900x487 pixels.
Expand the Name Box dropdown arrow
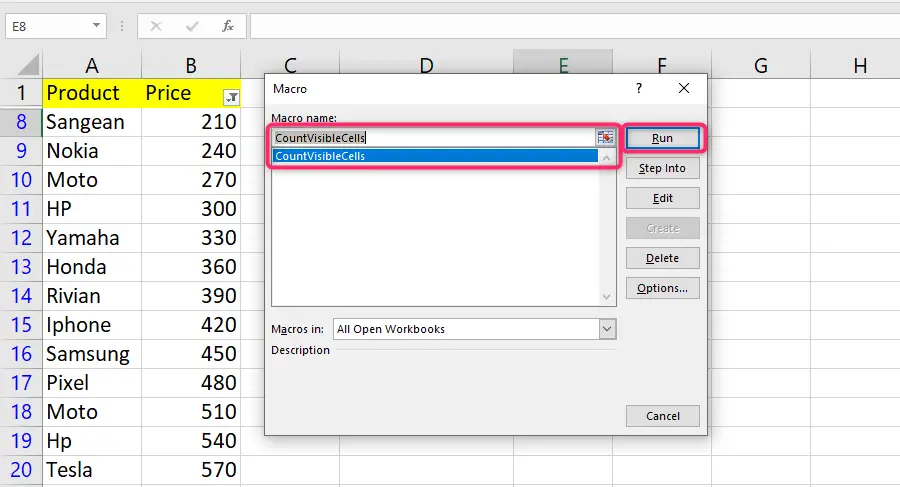(x=96, y=26)
